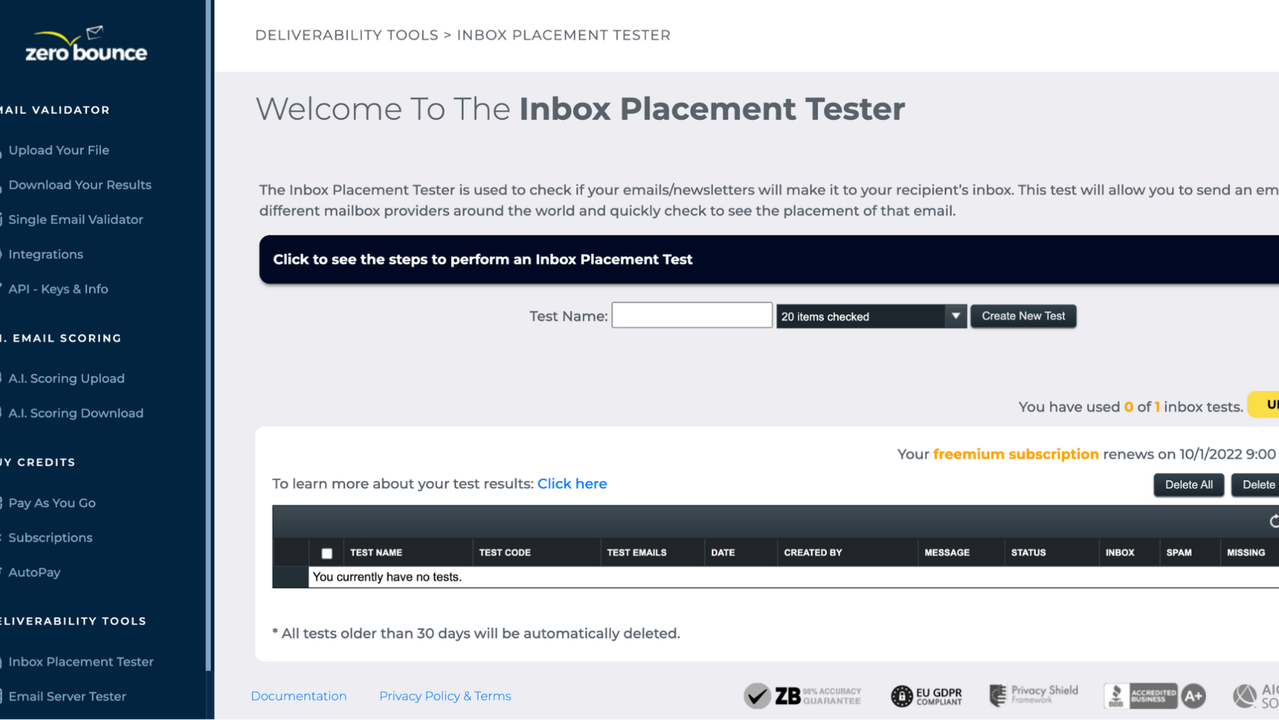Open AutoPay settings
The image size is (1279, 720).
pos(34,573)
